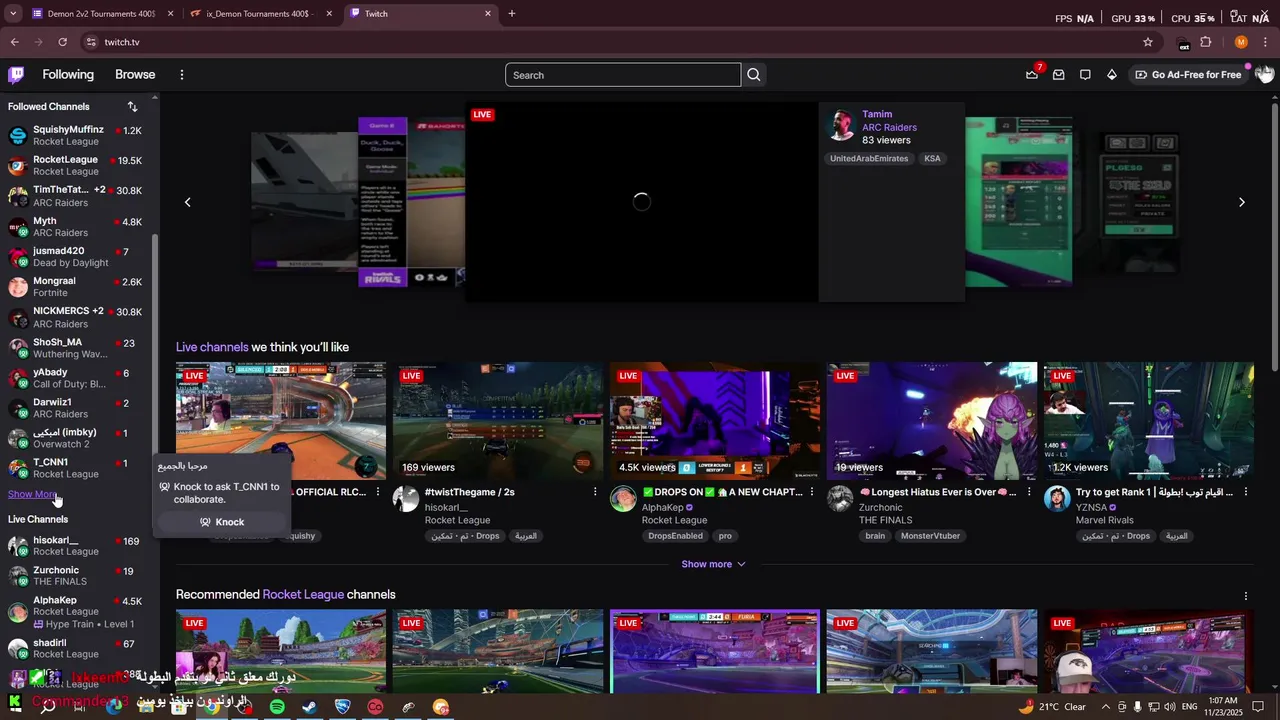Screen dimensions: 1280x720
Task: Open Prime Gaming loot crown icon
Action: (x=1032, y=75)
